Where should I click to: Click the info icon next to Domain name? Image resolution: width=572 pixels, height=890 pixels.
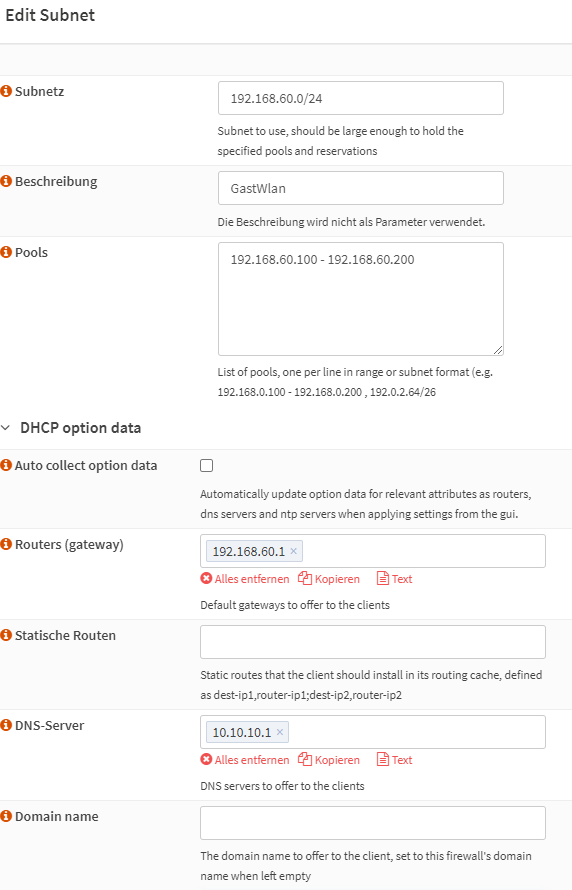[6, 816]
